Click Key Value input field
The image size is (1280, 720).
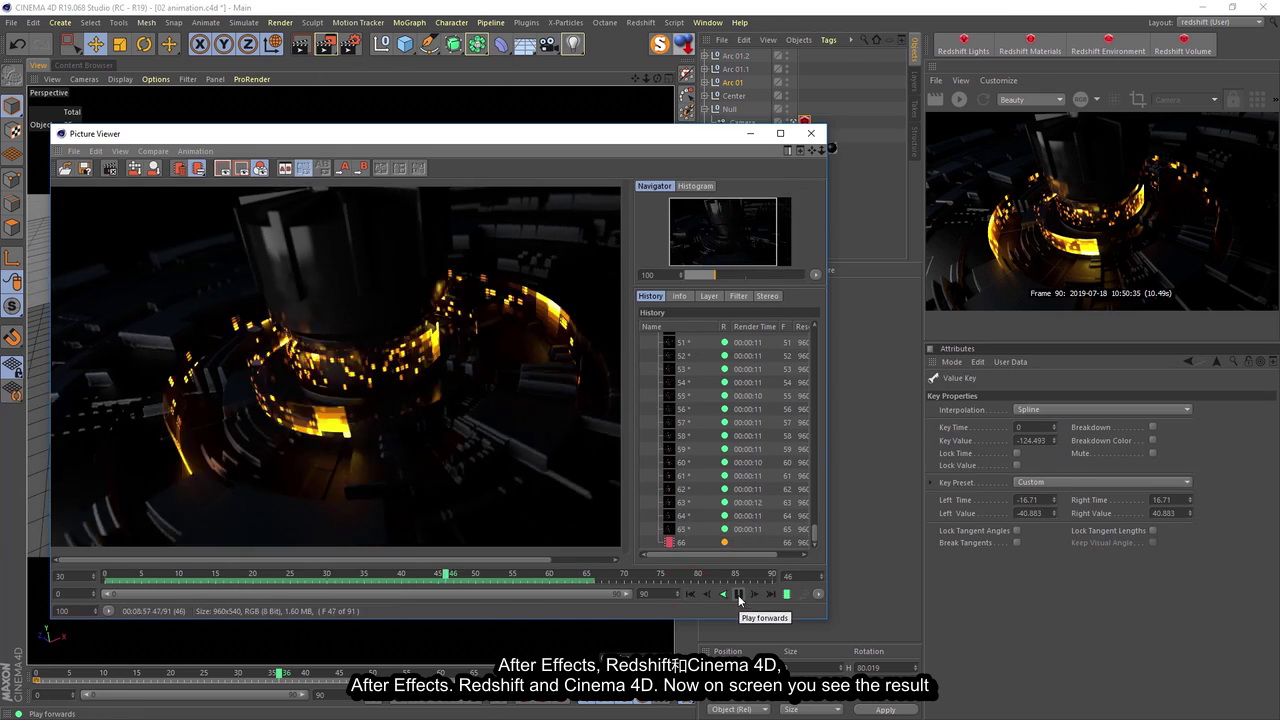pyautogui.click(x=1036, y=440)
